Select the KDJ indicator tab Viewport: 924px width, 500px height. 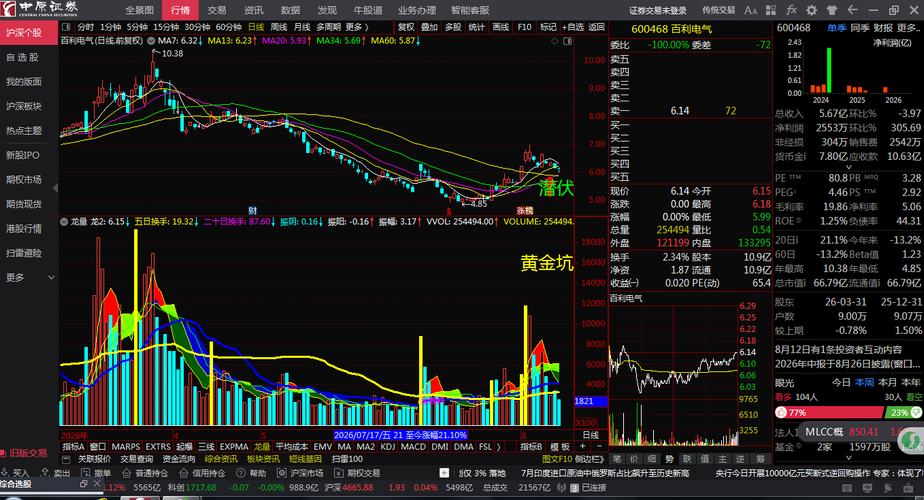387,447
